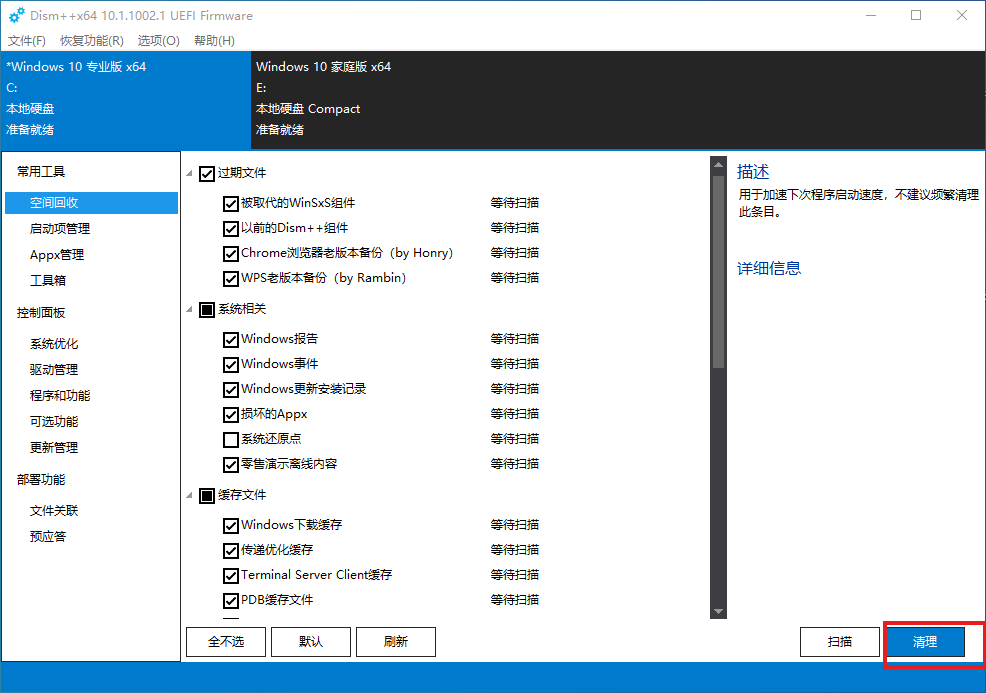Click 等待扫描 status beside PDB缓存文件

click(514, 600)
